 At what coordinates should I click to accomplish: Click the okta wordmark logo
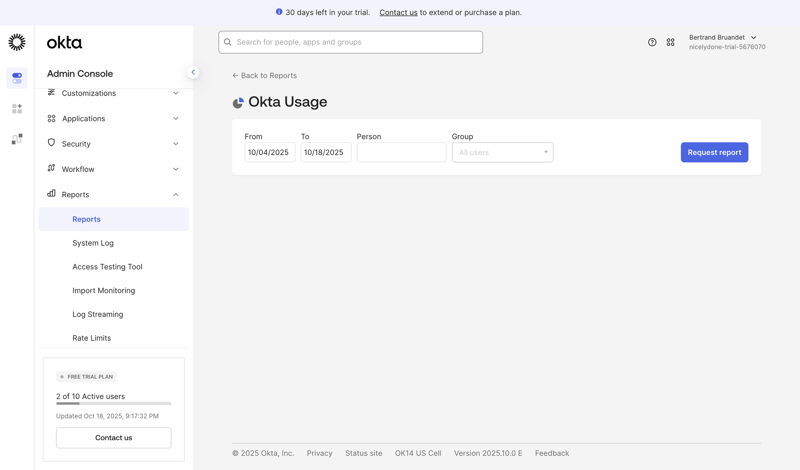pyautogui.click(x=64, y=42)
